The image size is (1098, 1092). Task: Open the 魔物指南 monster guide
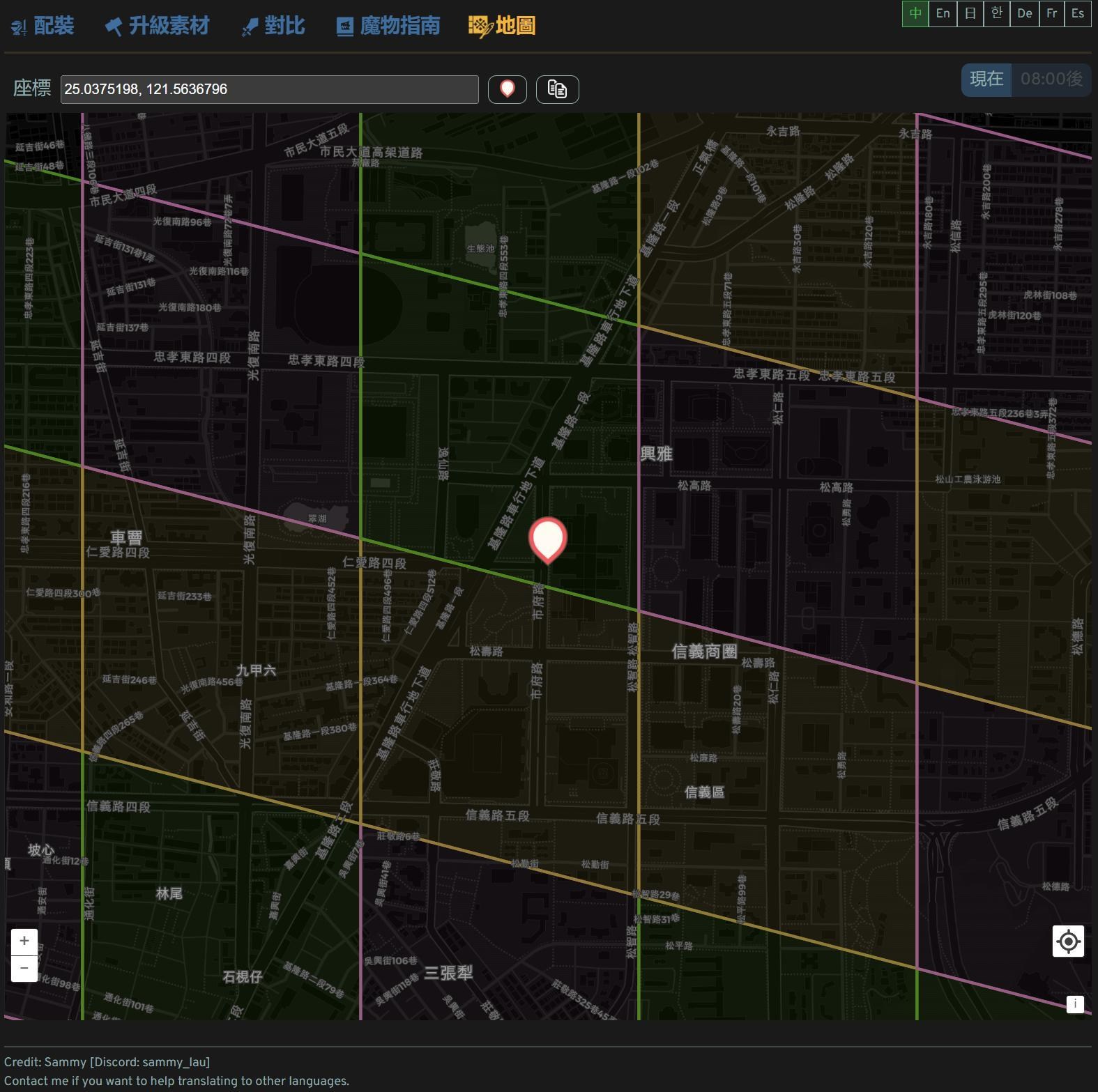pos(388,26)
